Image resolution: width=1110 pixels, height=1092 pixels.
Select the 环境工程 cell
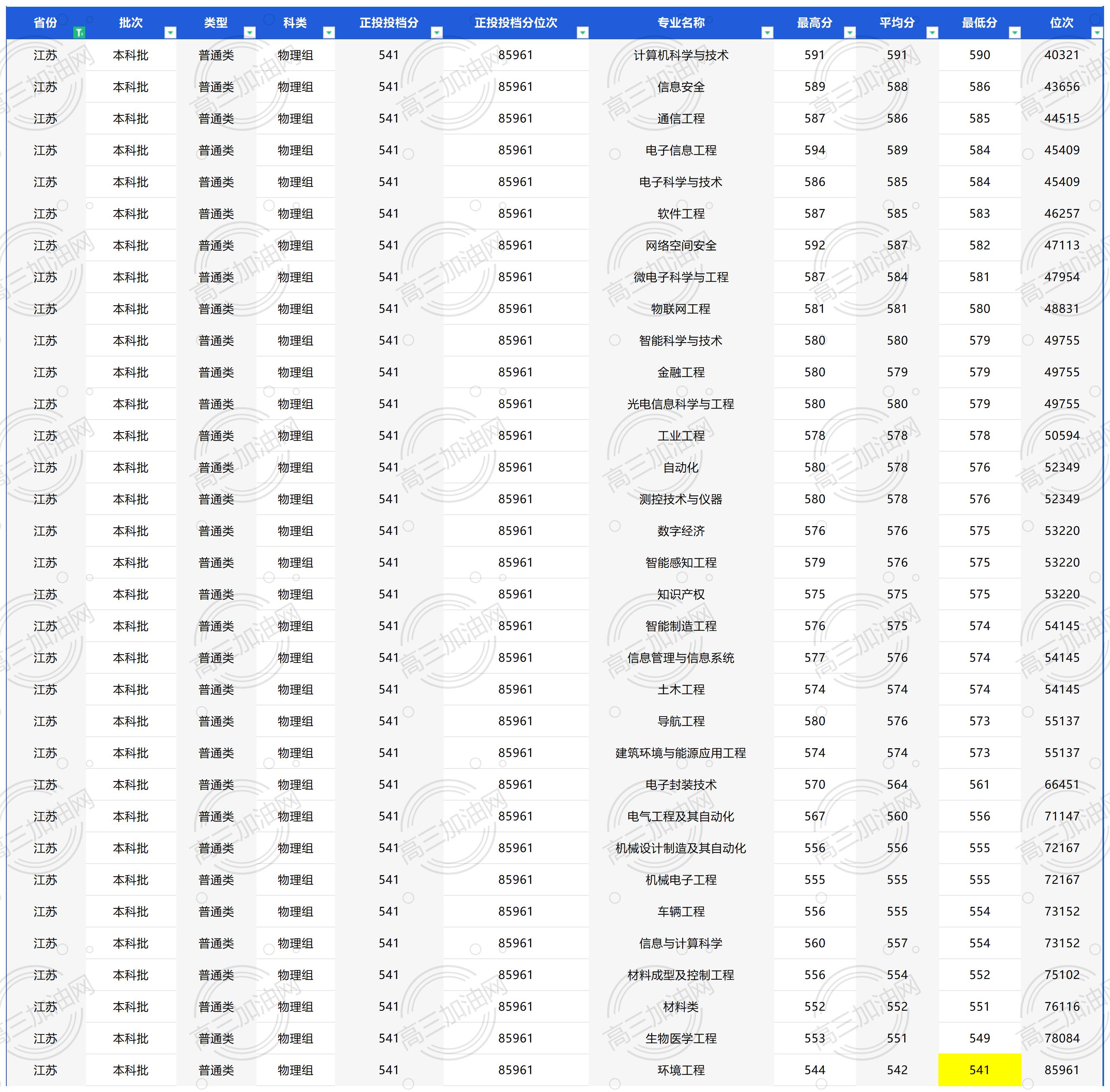coord(681,1070)
